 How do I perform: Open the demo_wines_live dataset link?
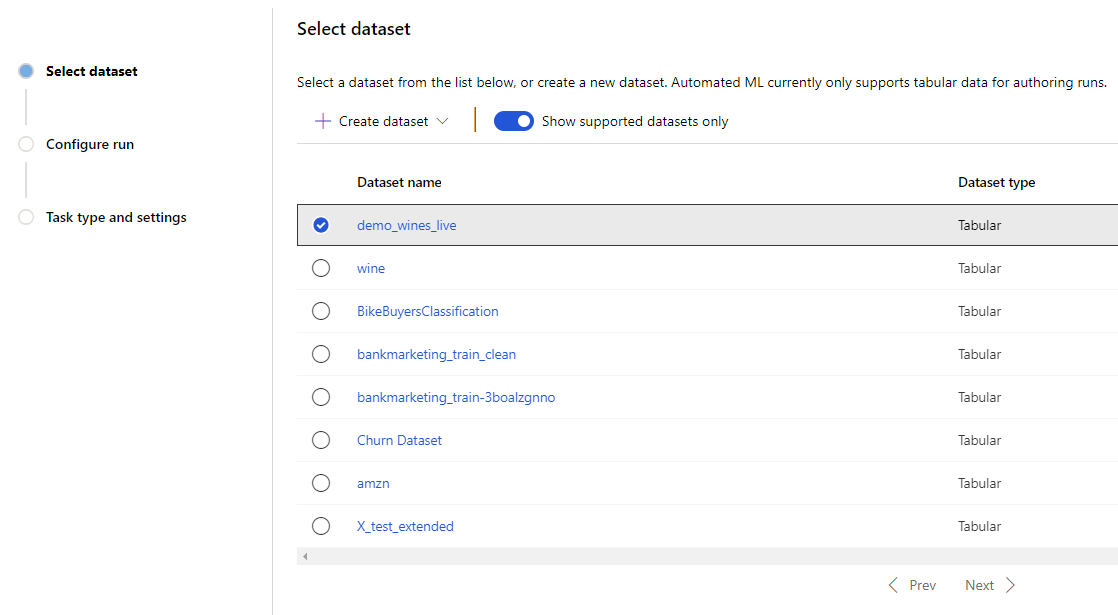406,224
